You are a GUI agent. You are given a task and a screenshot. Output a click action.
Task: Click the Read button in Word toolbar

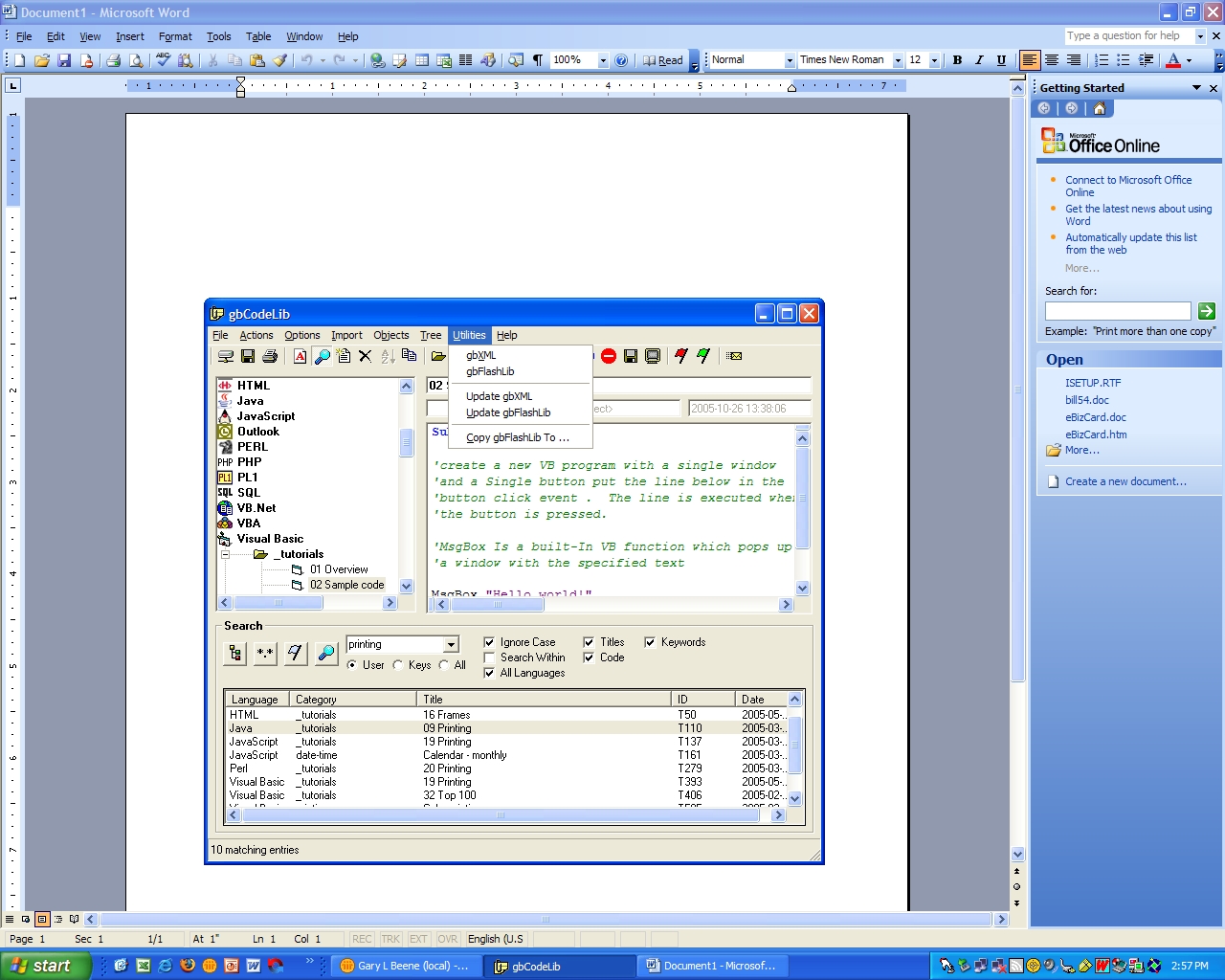[663, 60]
